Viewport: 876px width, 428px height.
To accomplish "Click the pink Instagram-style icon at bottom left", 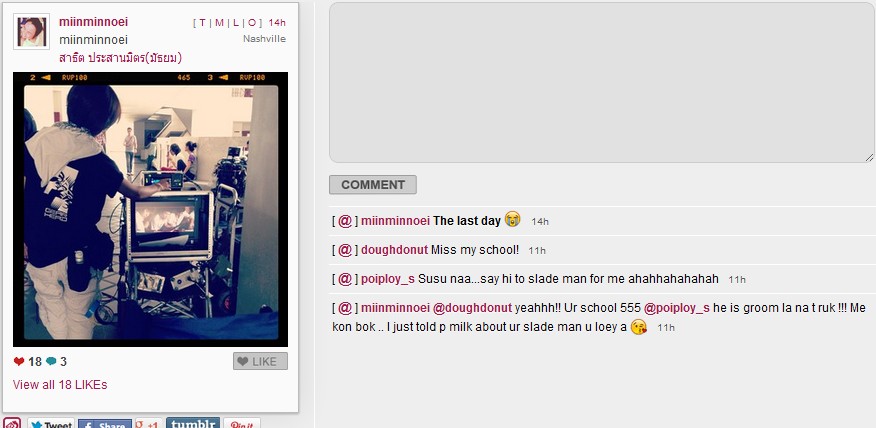I will (12, 423).
